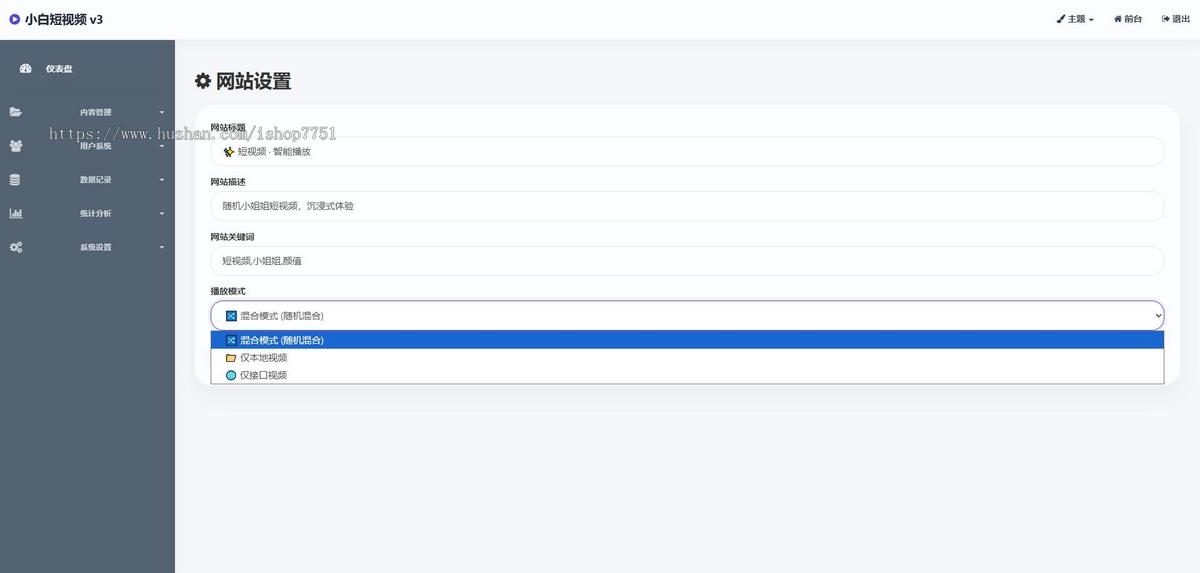Expand the 统计分析 submenu arrow
The height and width of the screenshot is (573, 1200).
tap(162, 213)
